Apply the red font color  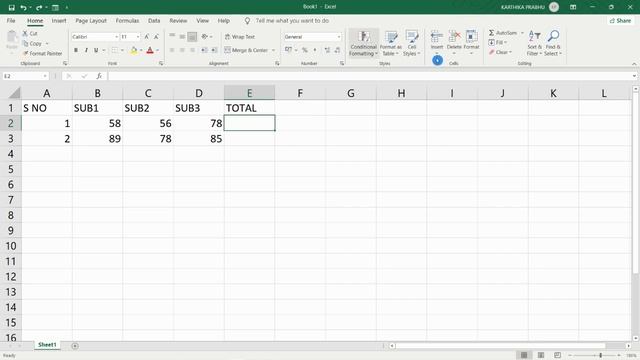tap(150, 50)
